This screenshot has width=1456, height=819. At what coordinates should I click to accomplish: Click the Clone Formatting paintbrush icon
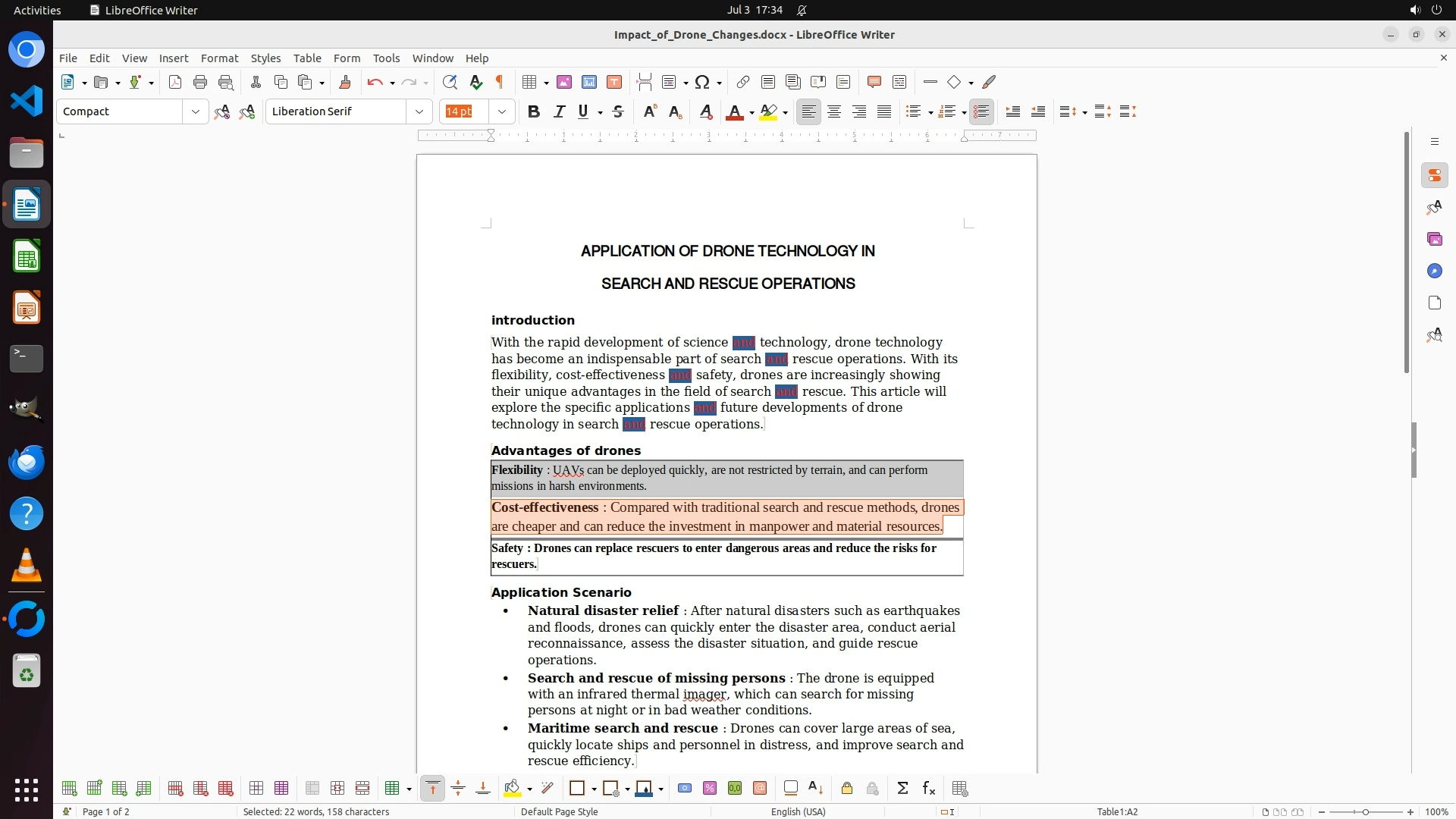pyautogui.click(x=344, y=82)
